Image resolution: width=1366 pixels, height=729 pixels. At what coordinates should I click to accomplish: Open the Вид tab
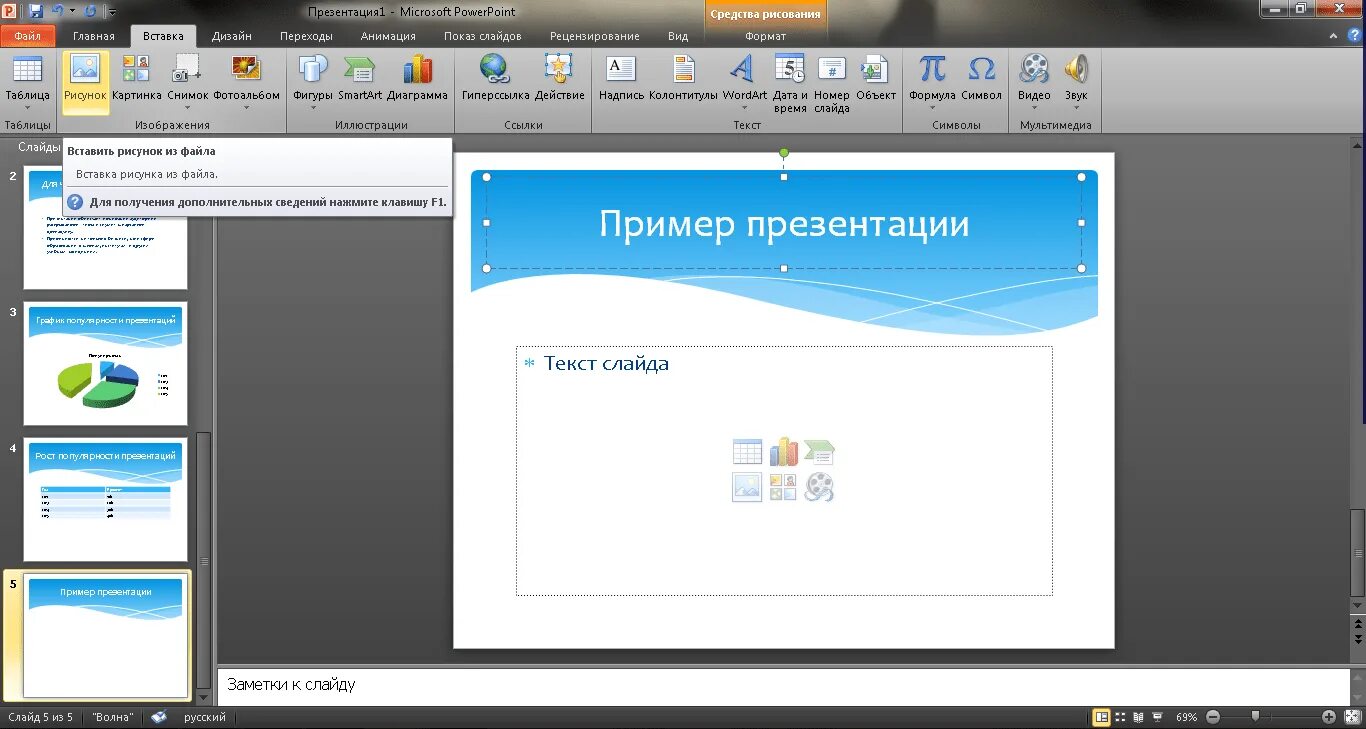coord(678,36)
